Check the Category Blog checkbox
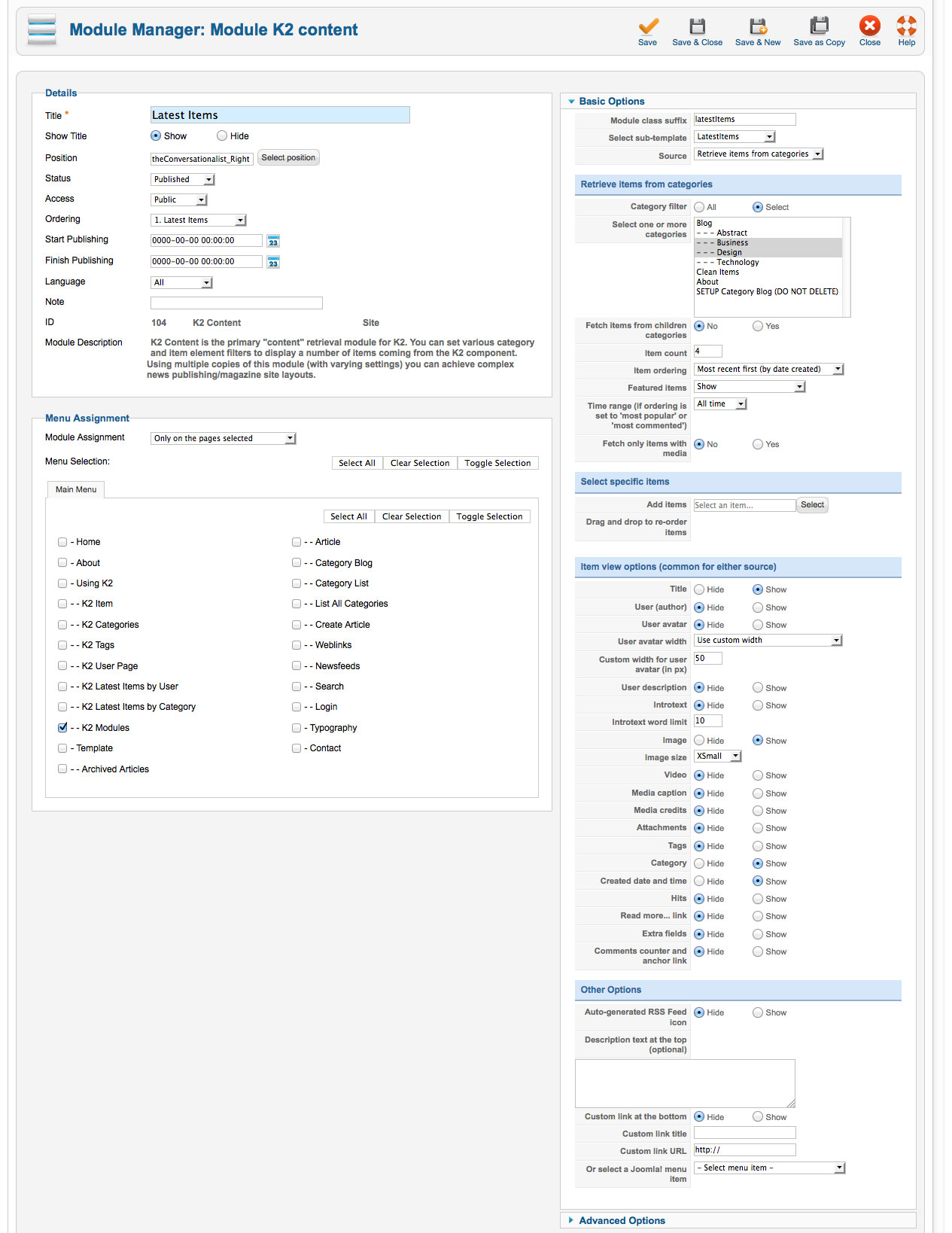 tap(297, 563)
